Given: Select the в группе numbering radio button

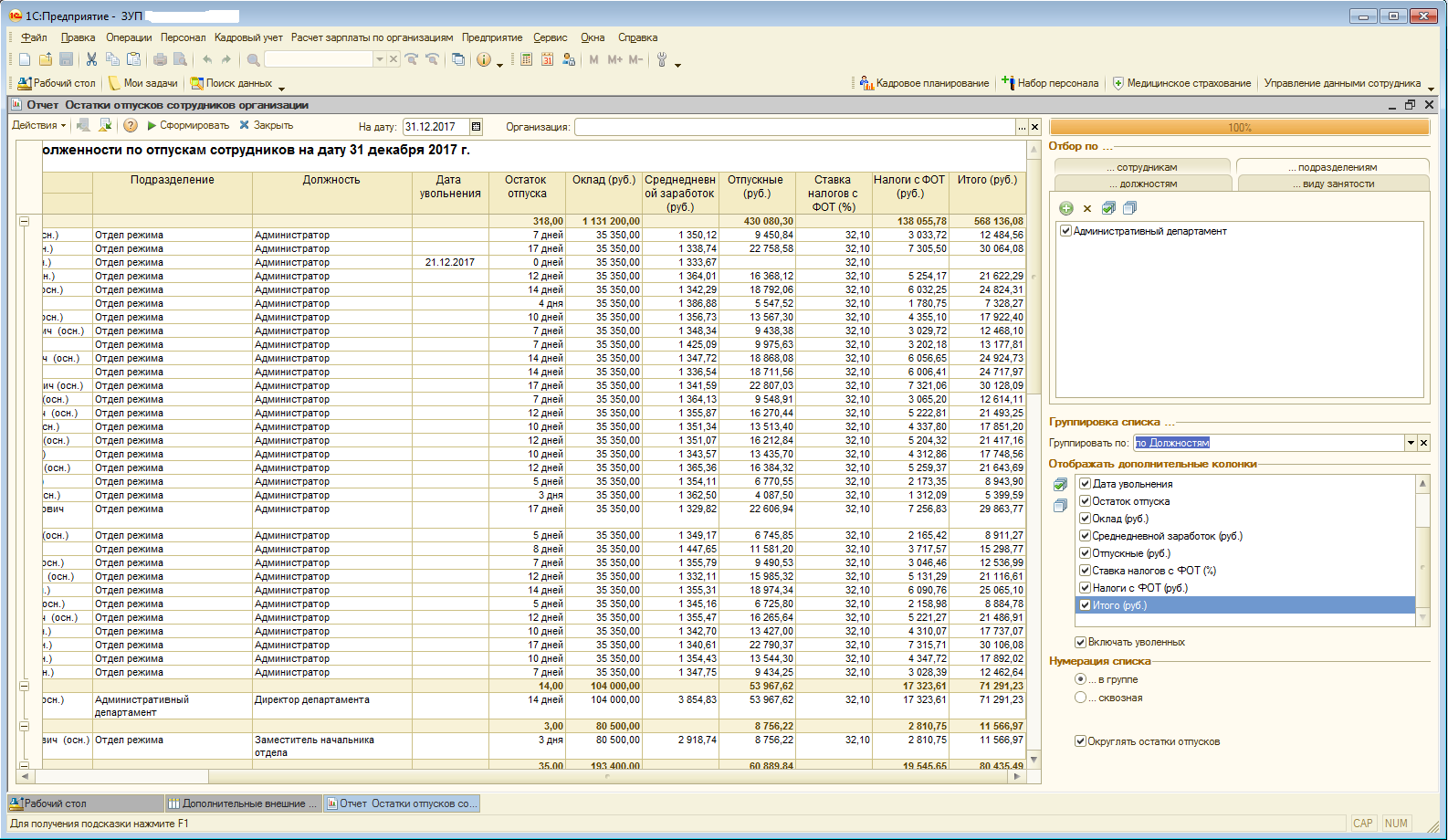Looking at the screenshot, I should click(1080, 679).
